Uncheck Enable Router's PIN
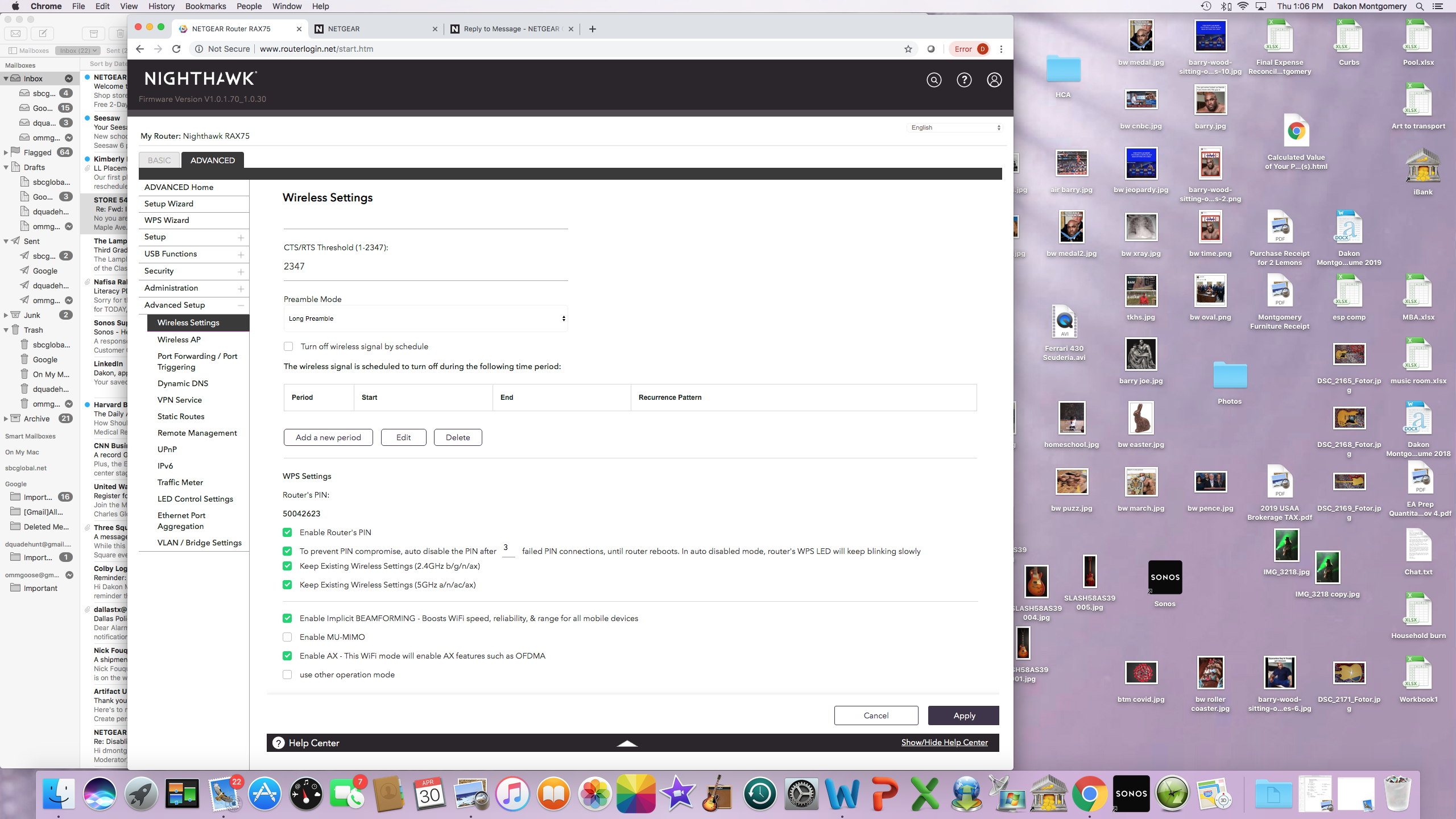Image resolution: width=1456 pixels, height=819 pixels. click(x=287, y=532)
